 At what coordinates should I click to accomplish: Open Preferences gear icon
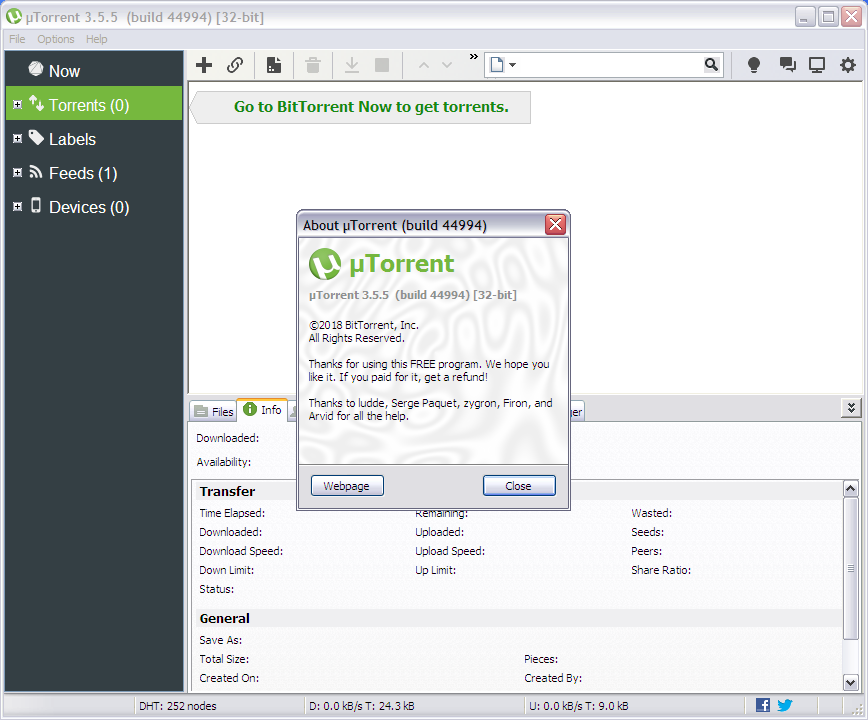848,65
